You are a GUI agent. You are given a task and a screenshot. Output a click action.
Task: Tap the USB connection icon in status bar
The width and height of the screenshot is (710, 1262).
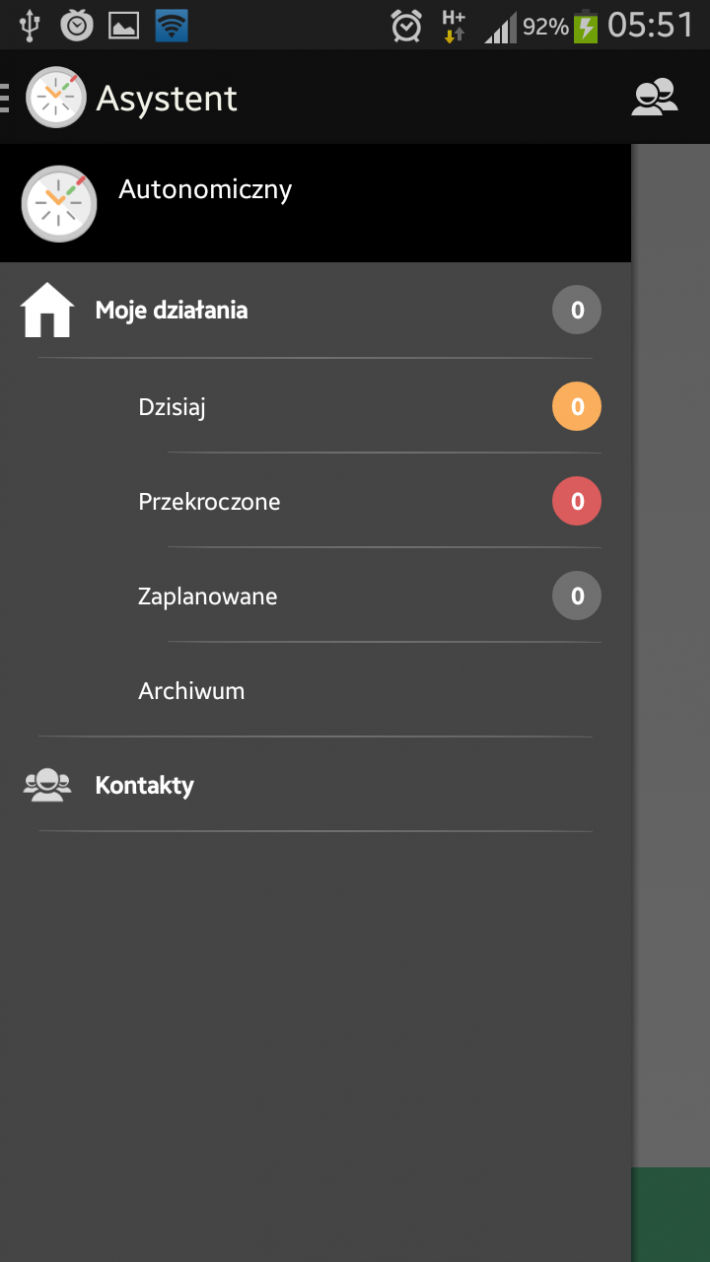tap(29, 25)
